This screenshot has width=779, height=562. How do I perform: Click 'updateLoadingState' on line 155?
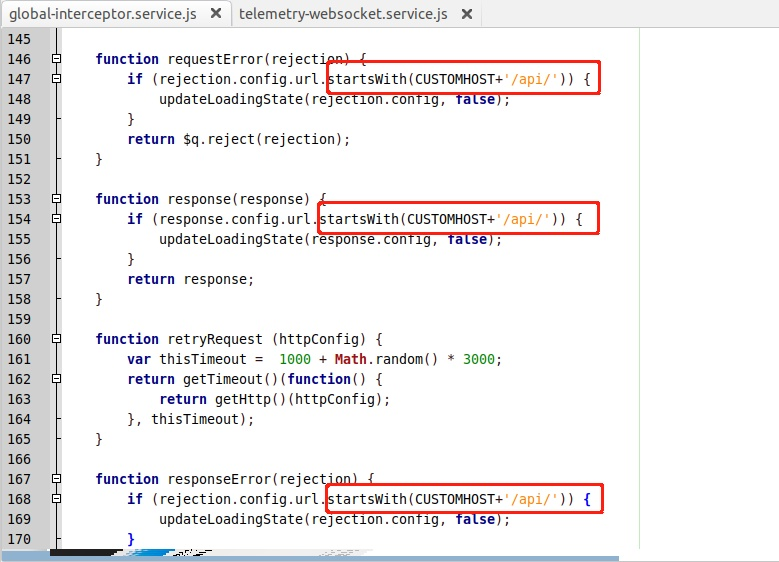[231, 240]
